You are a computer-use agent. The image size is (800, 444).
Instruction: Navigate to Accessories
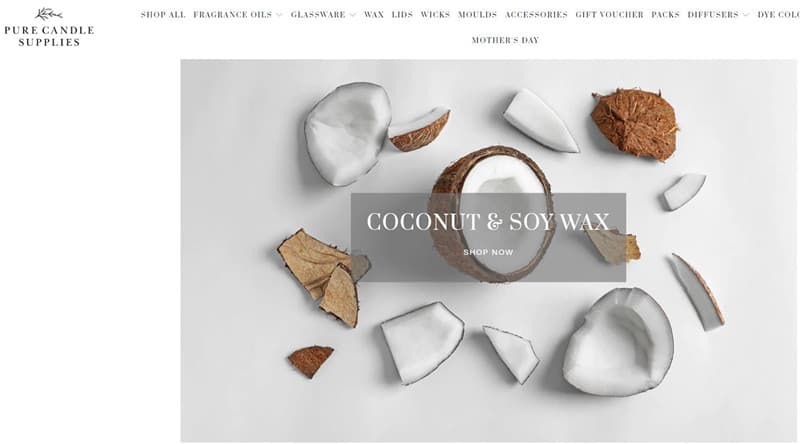coord(536,15)
